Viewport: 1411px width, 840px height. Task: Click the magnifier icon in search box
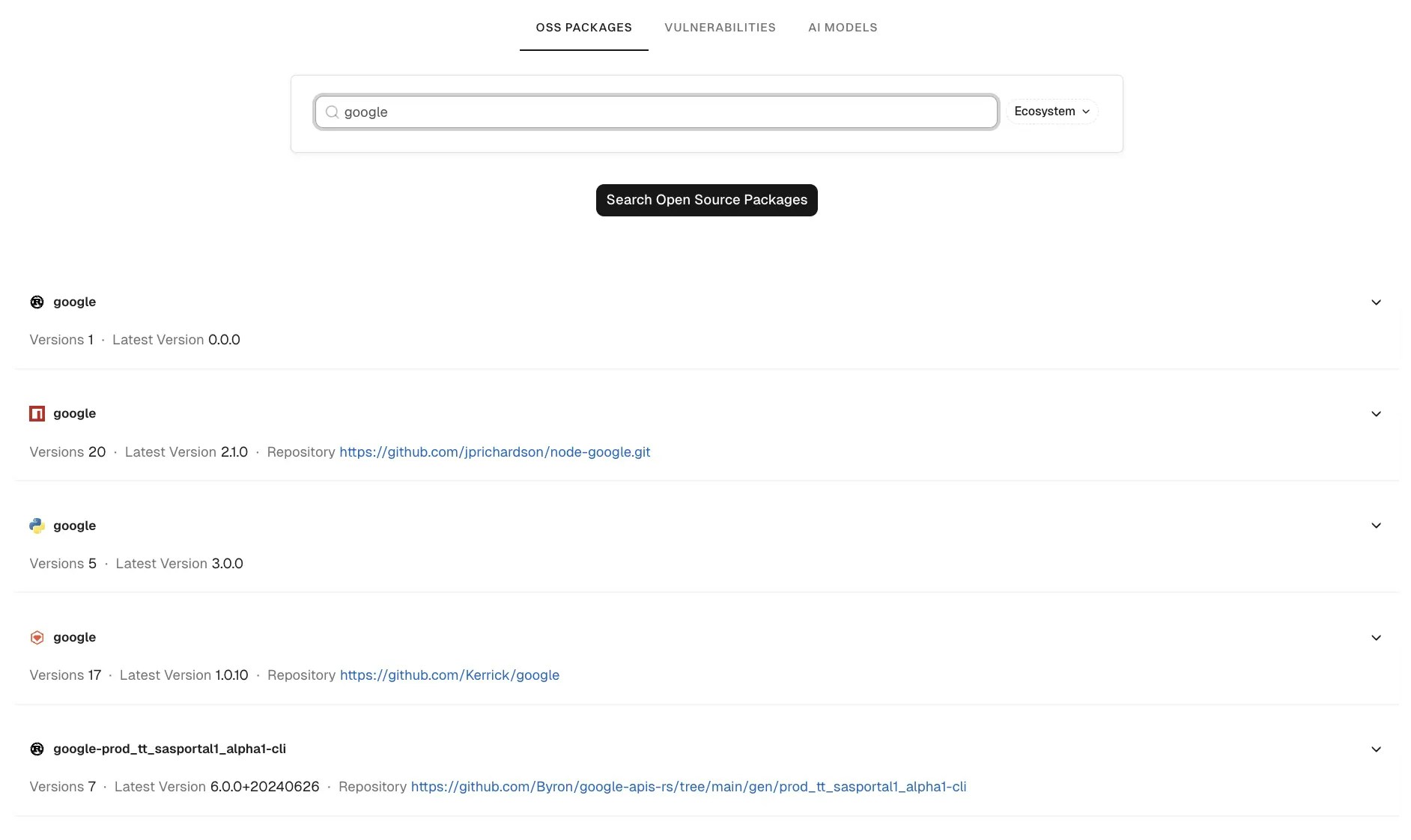(332, 112)
